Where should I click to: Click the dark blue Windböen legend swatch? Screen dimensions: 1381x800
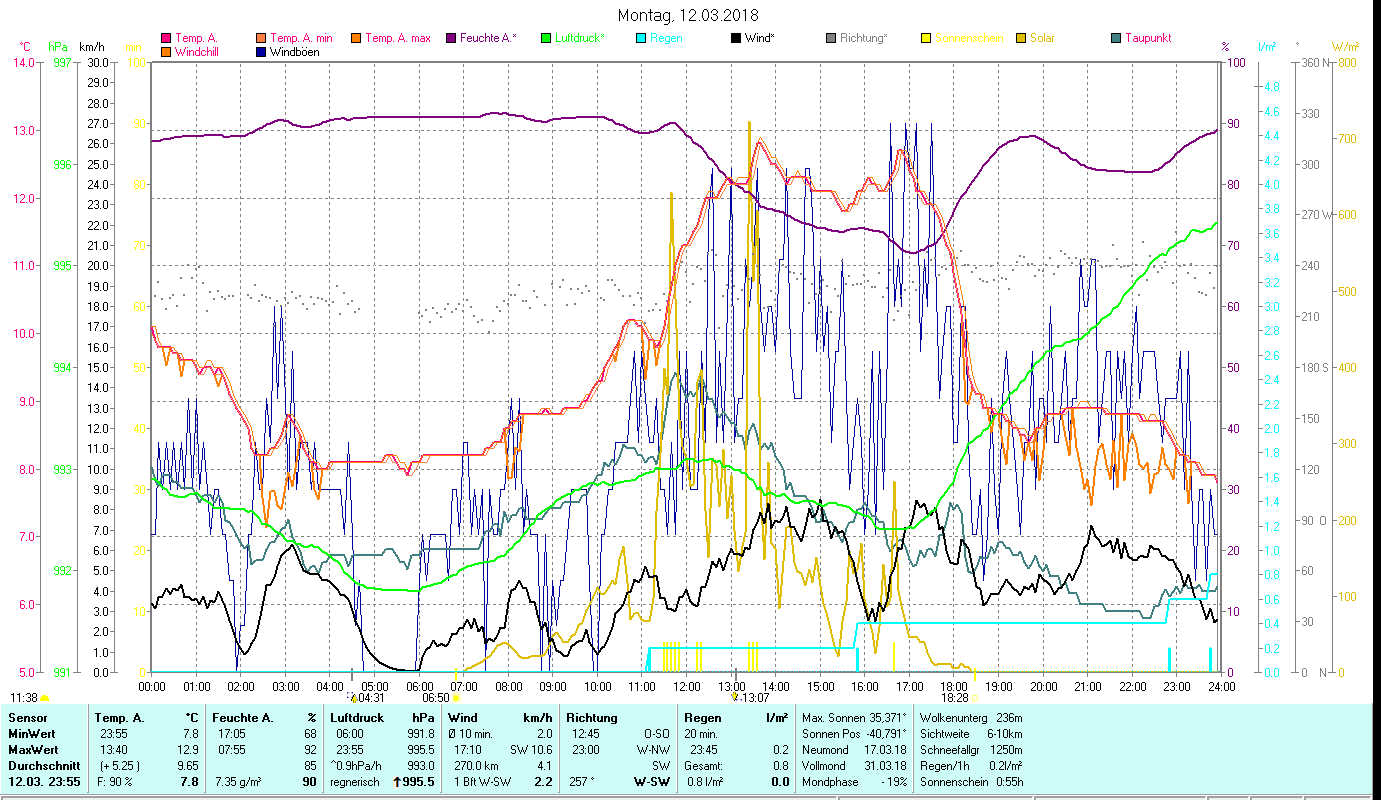[x=262, y=52]
